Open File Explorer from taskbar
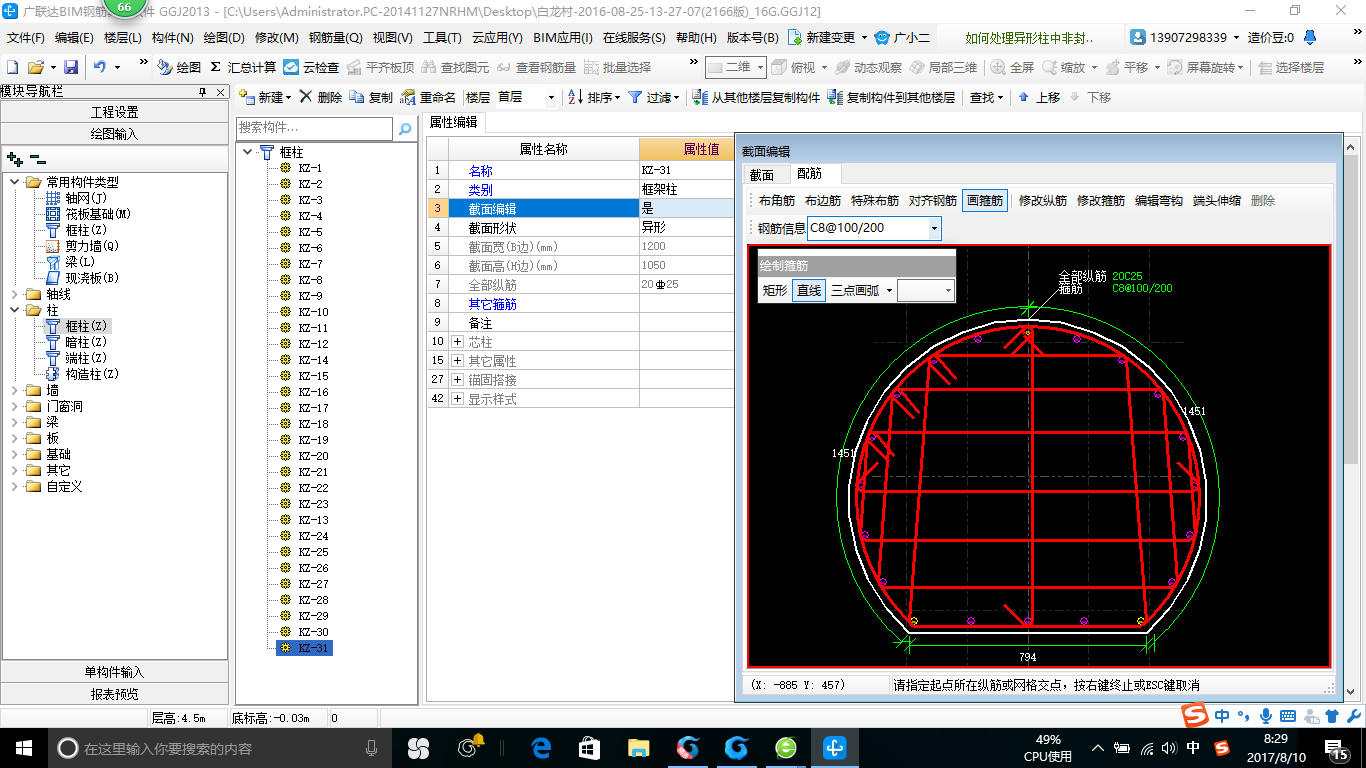The width and height of the screenshot is (1366, 768). tap(638, 747)
